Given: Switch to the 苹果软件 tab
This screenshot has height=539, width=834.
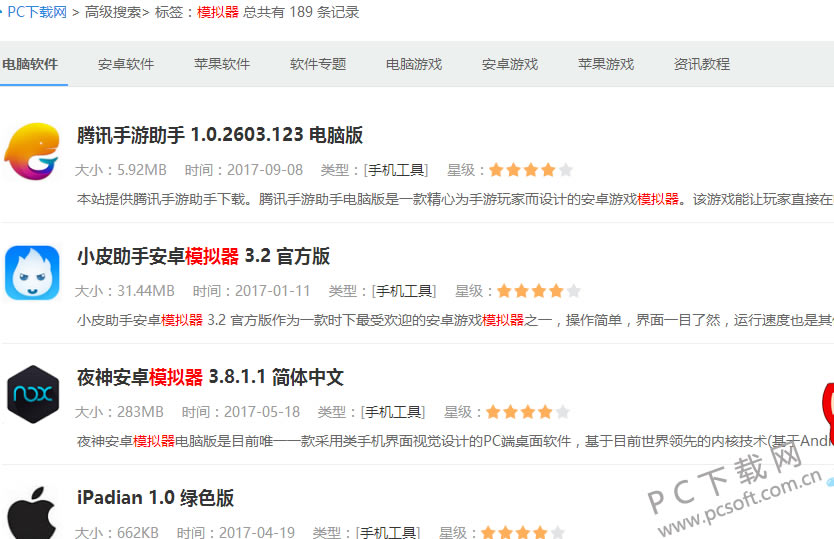Looking at the screenshot, I should tap(222, 64).
